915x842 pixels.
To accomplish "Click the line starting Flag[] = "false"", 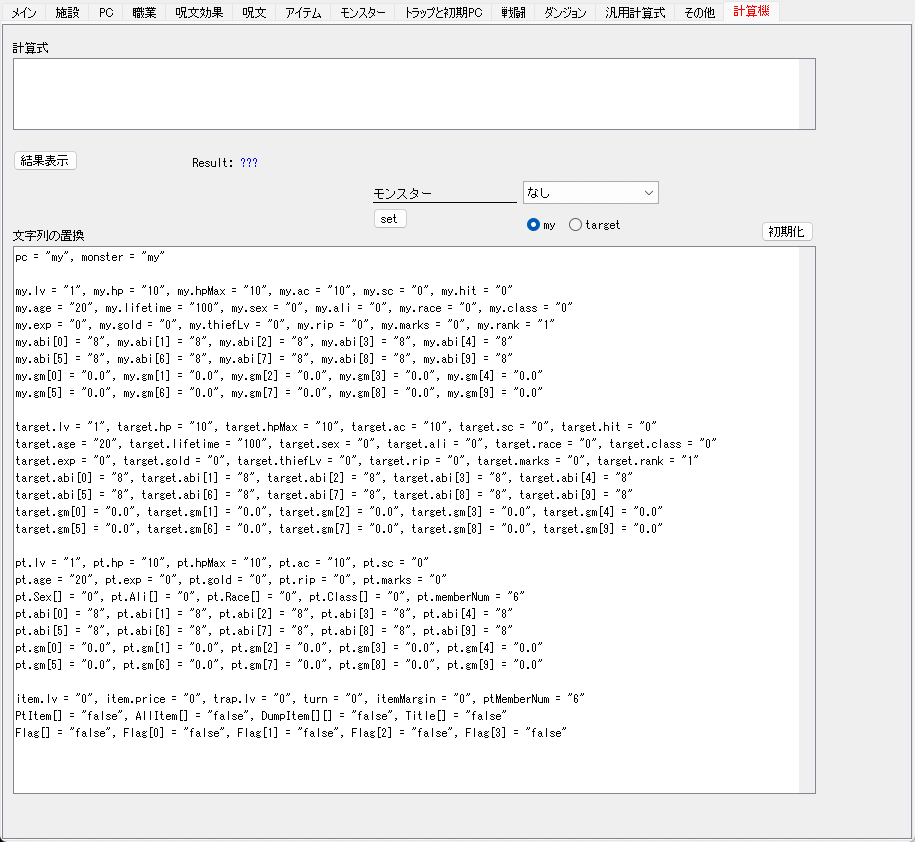I will pyautogui.click(x=291, y=733).
